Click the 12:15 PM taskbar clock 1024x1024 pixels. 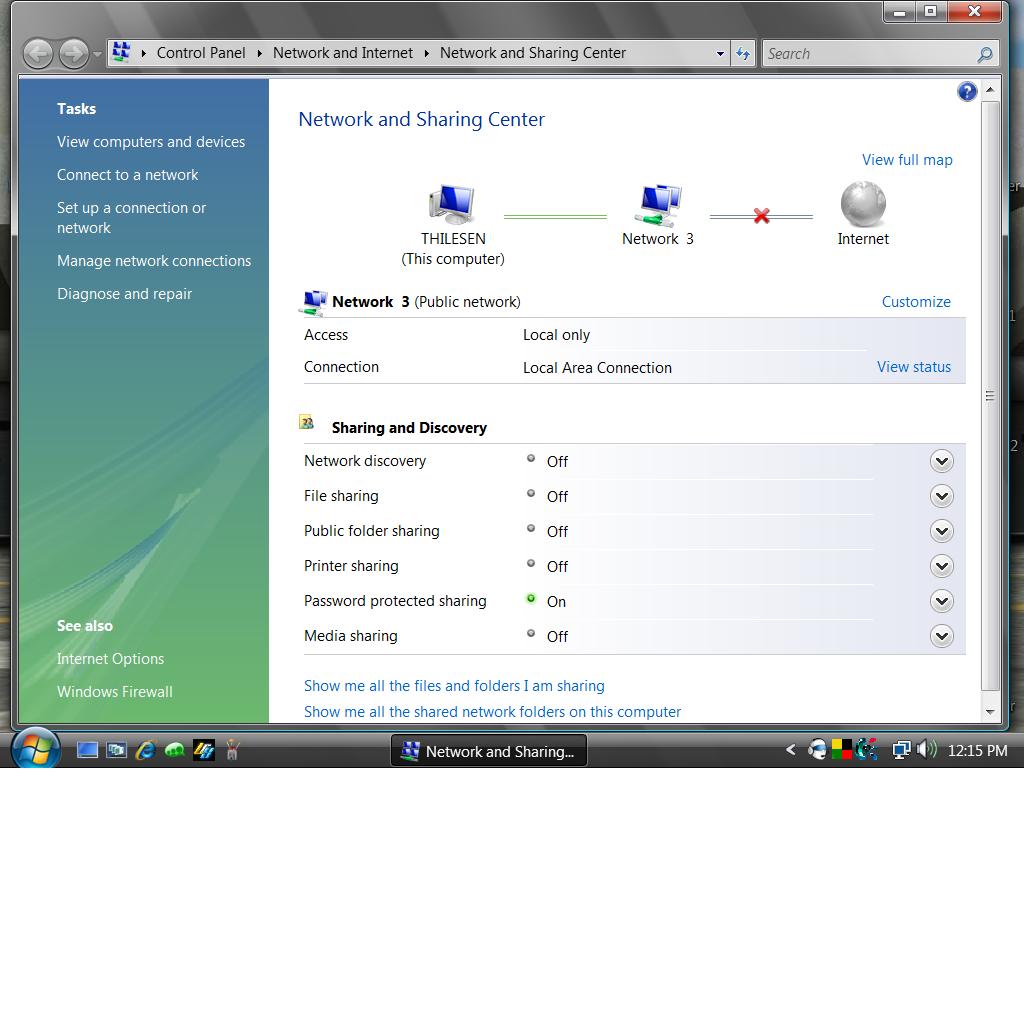[x=977, y=750]
